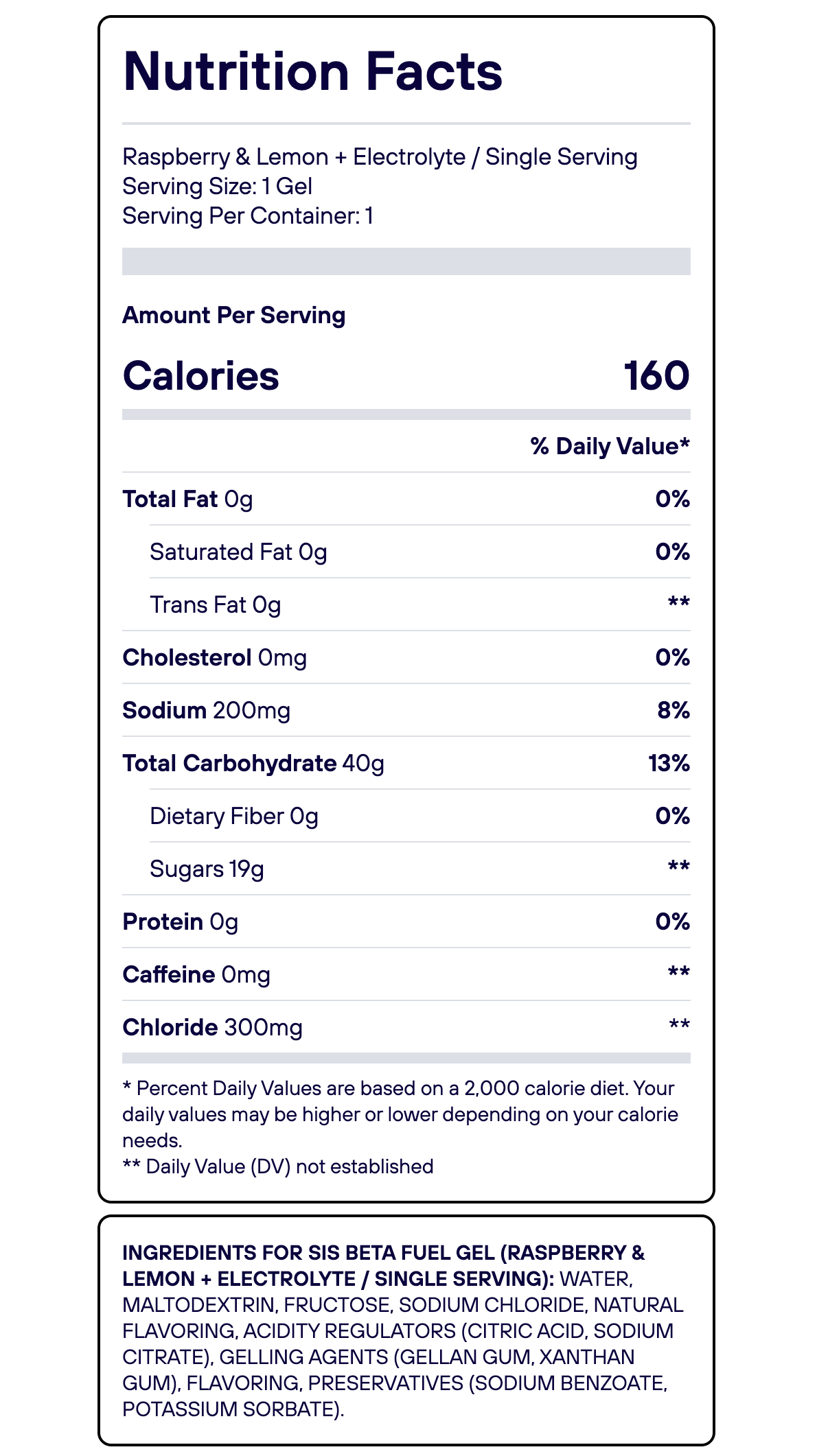
Task: Click the Amount Per Serving label
Action: (x=233, y=316)
